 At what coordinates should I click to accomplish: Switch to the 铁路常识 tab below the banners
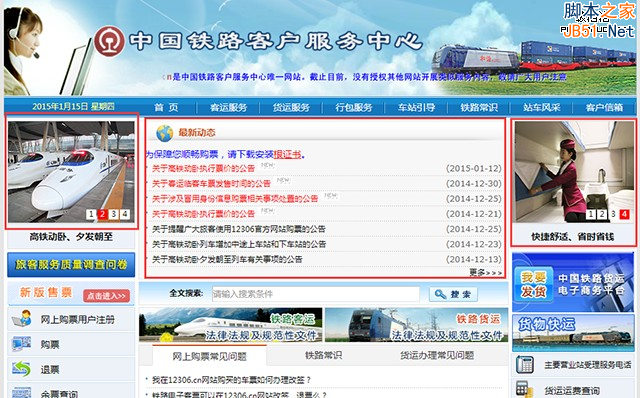point(323,355)
